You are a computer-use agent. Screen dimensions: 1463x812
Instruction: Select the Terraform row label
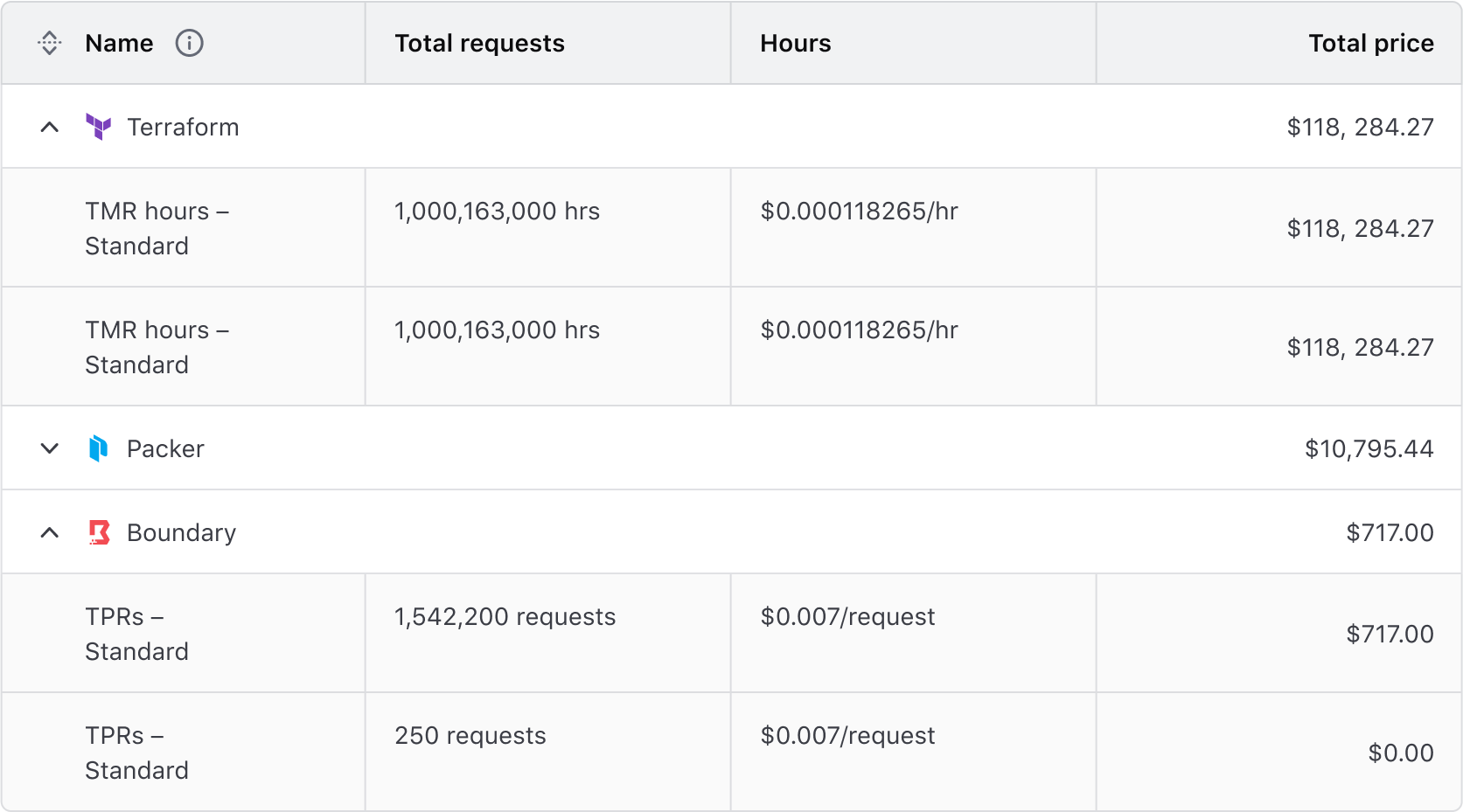pyautogui.click(x=183, y=127)
